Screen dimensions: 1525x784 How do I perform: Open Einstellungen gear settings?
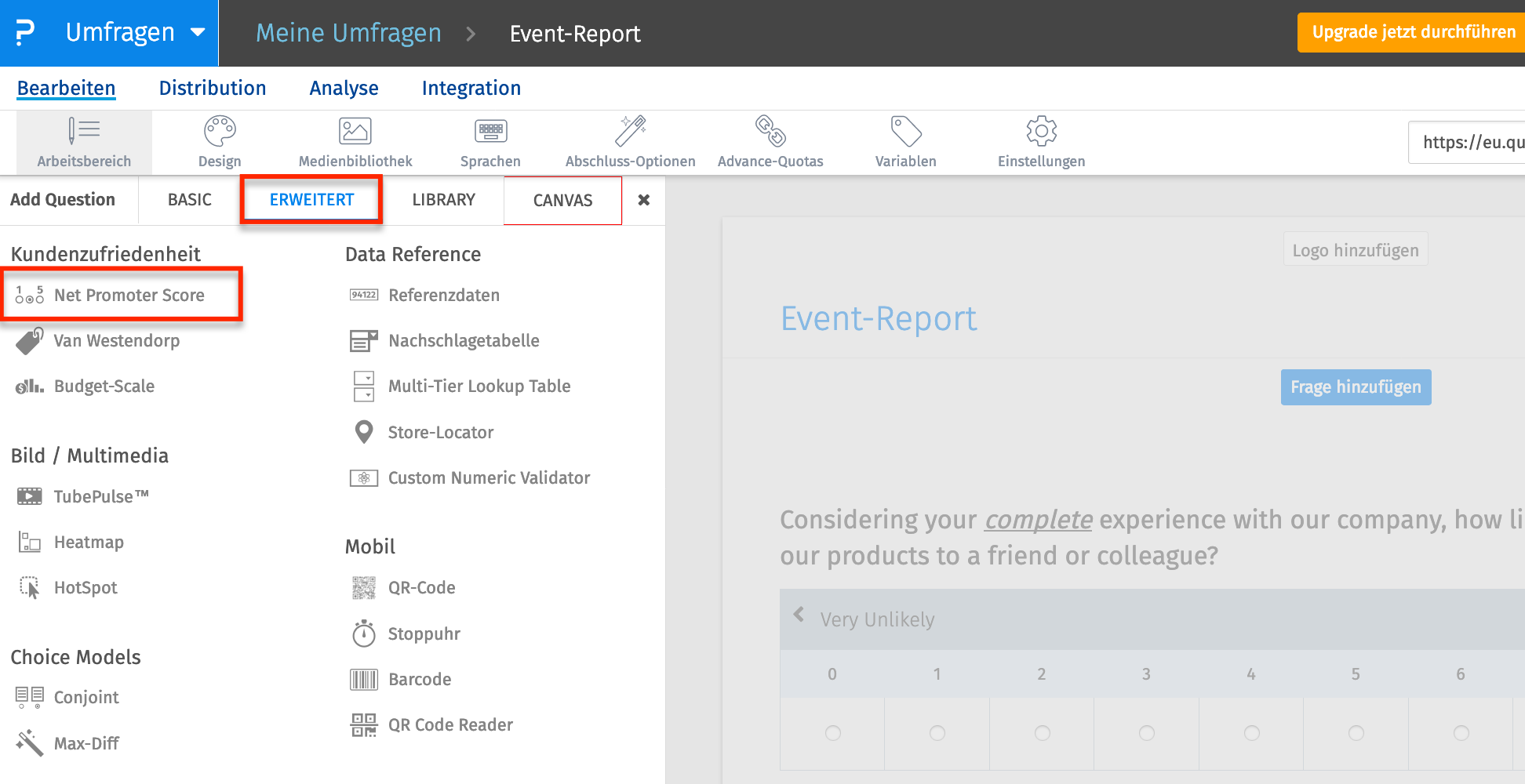tap(1041, 141)
